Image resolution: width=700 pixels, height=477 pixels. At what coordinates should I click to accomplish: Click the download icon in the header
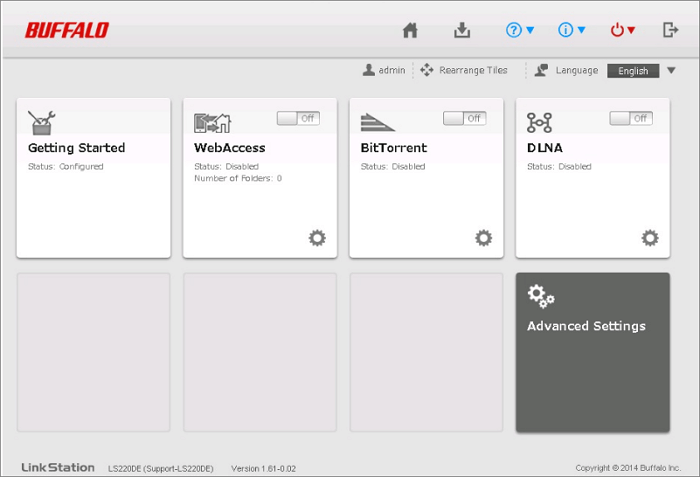462,30
